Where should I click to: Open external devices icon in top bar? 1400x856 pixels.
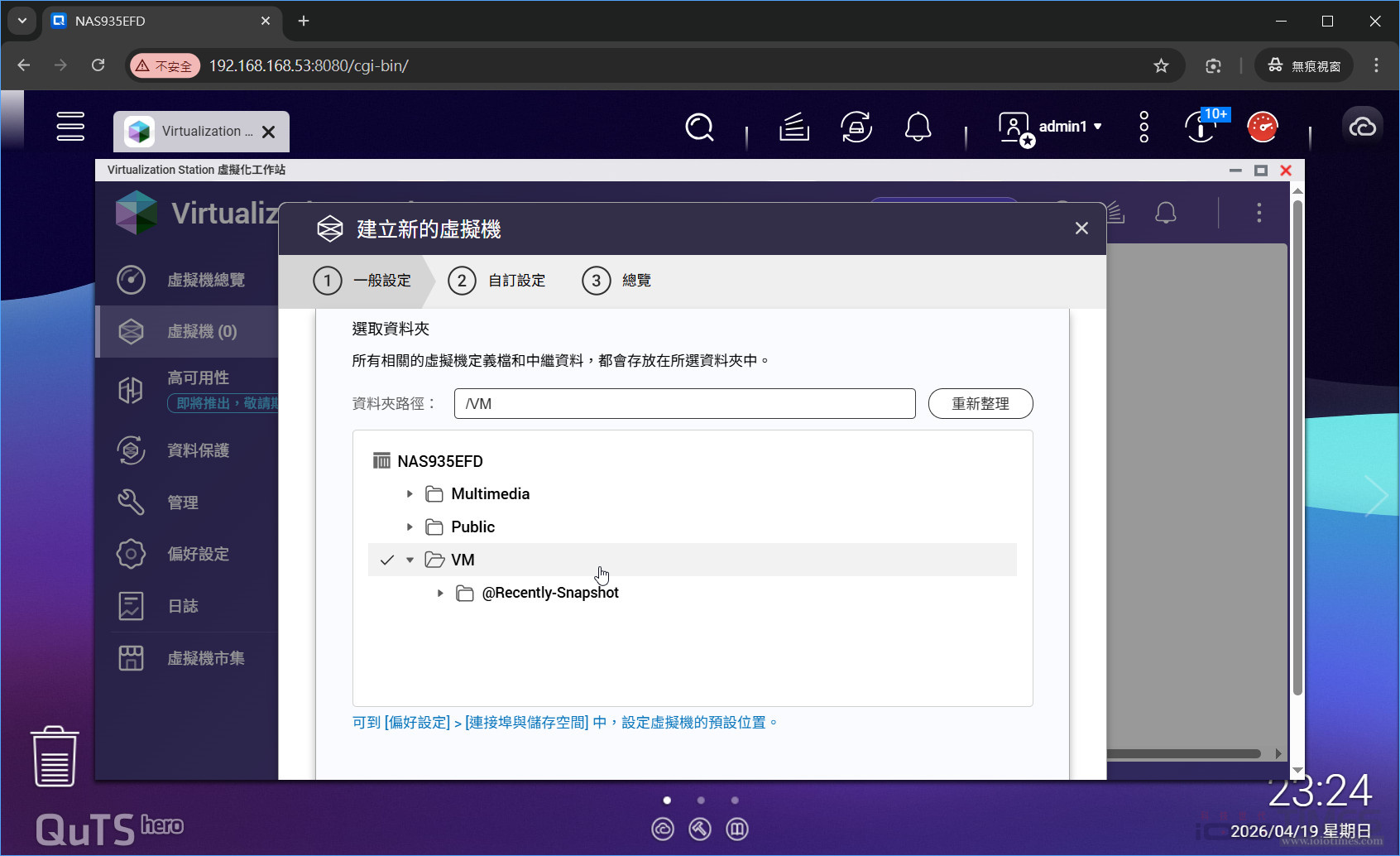pyautogui.click(x=856, y=127)
